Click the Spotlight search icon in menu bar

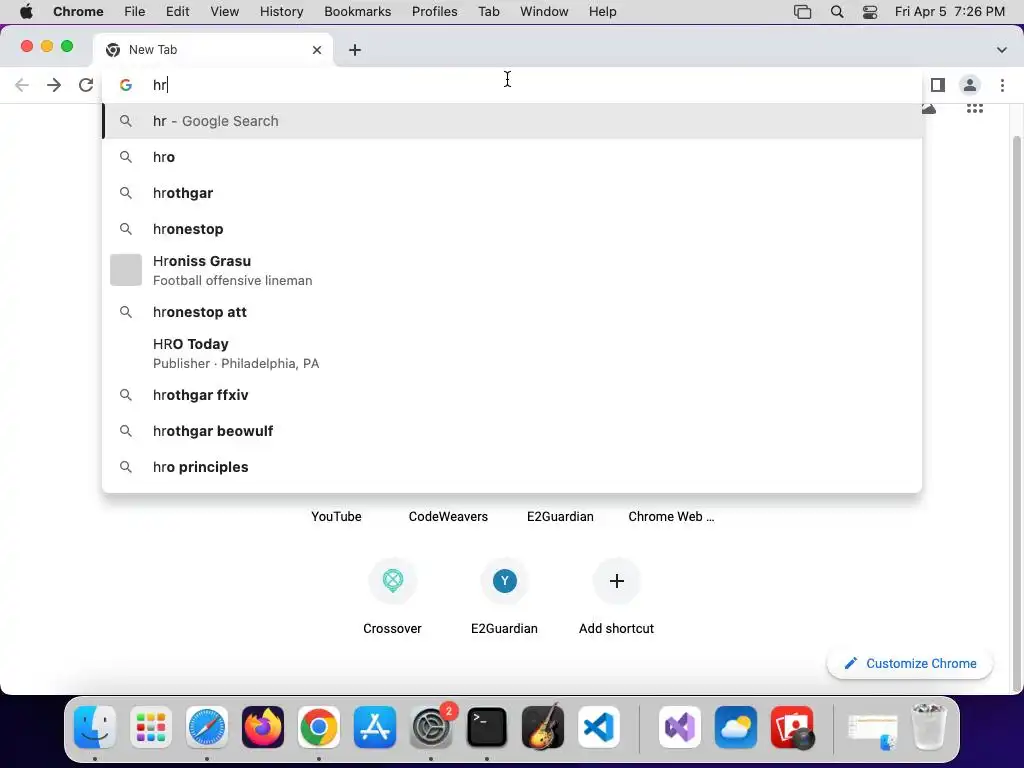pos(837,12)
